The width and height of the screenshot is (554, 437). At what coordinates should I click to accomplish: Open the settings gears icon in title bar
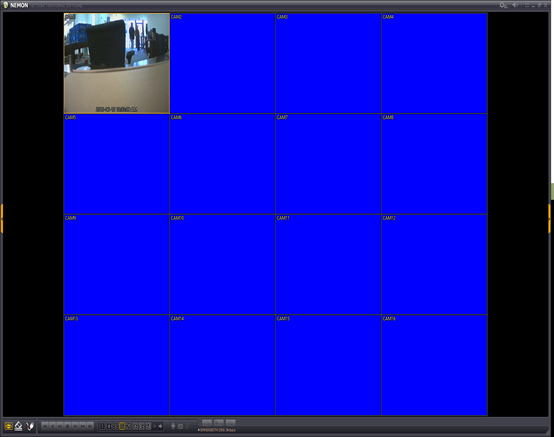503,5
